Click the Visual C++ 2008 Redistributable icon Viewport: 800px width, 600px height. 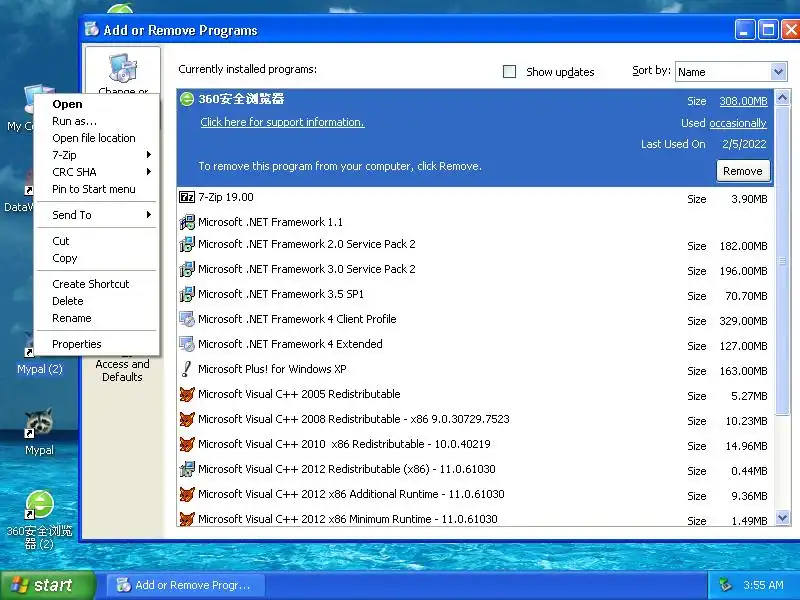(x=187, y=419)
